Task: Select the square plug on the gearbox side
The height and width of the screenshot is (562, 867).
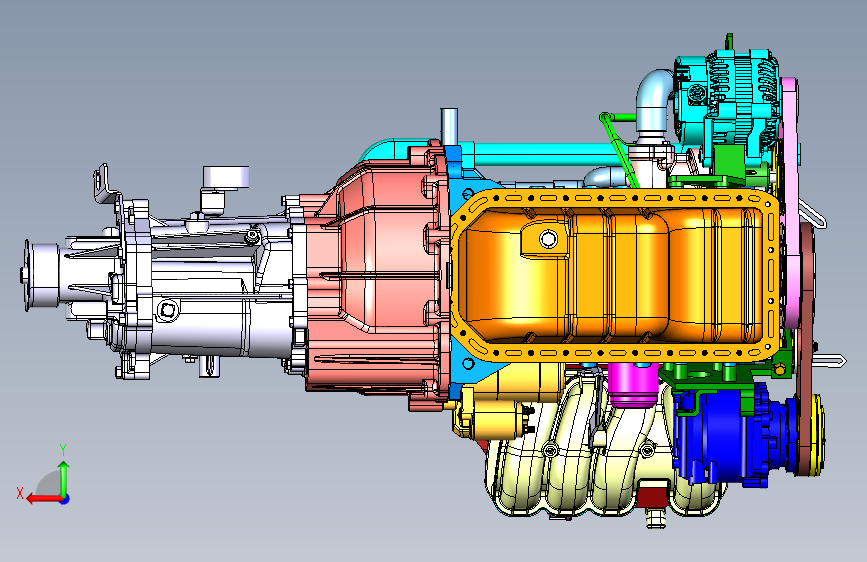Action: 168,310
